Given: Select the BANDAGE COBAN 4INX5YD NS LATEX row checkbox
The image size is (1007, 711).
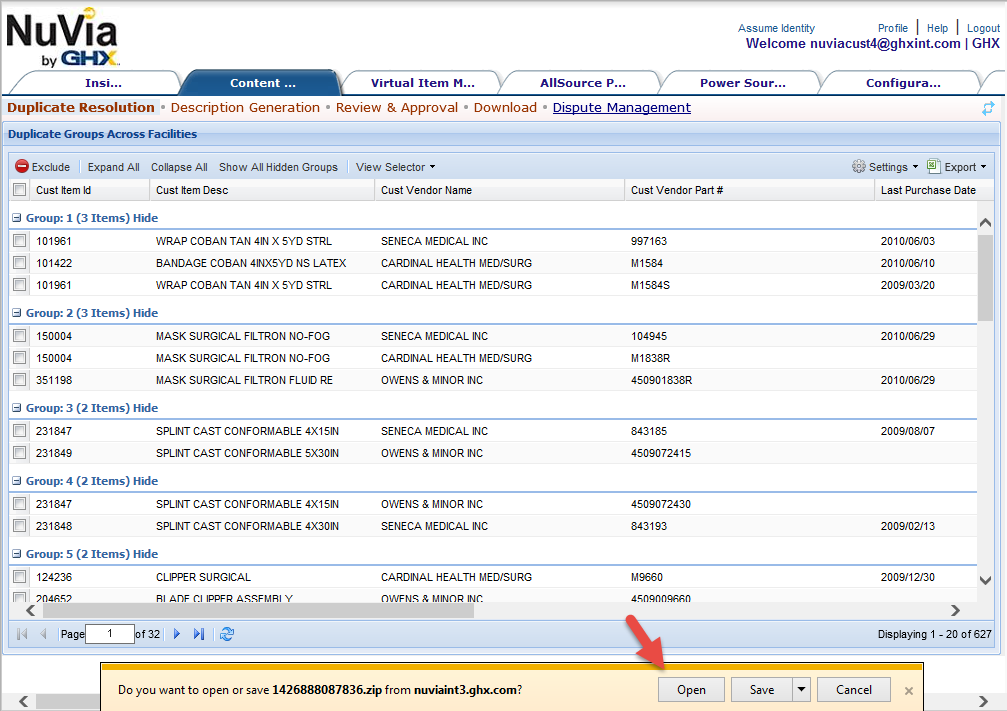Looking at the screenshot, I should click(20, 263).
